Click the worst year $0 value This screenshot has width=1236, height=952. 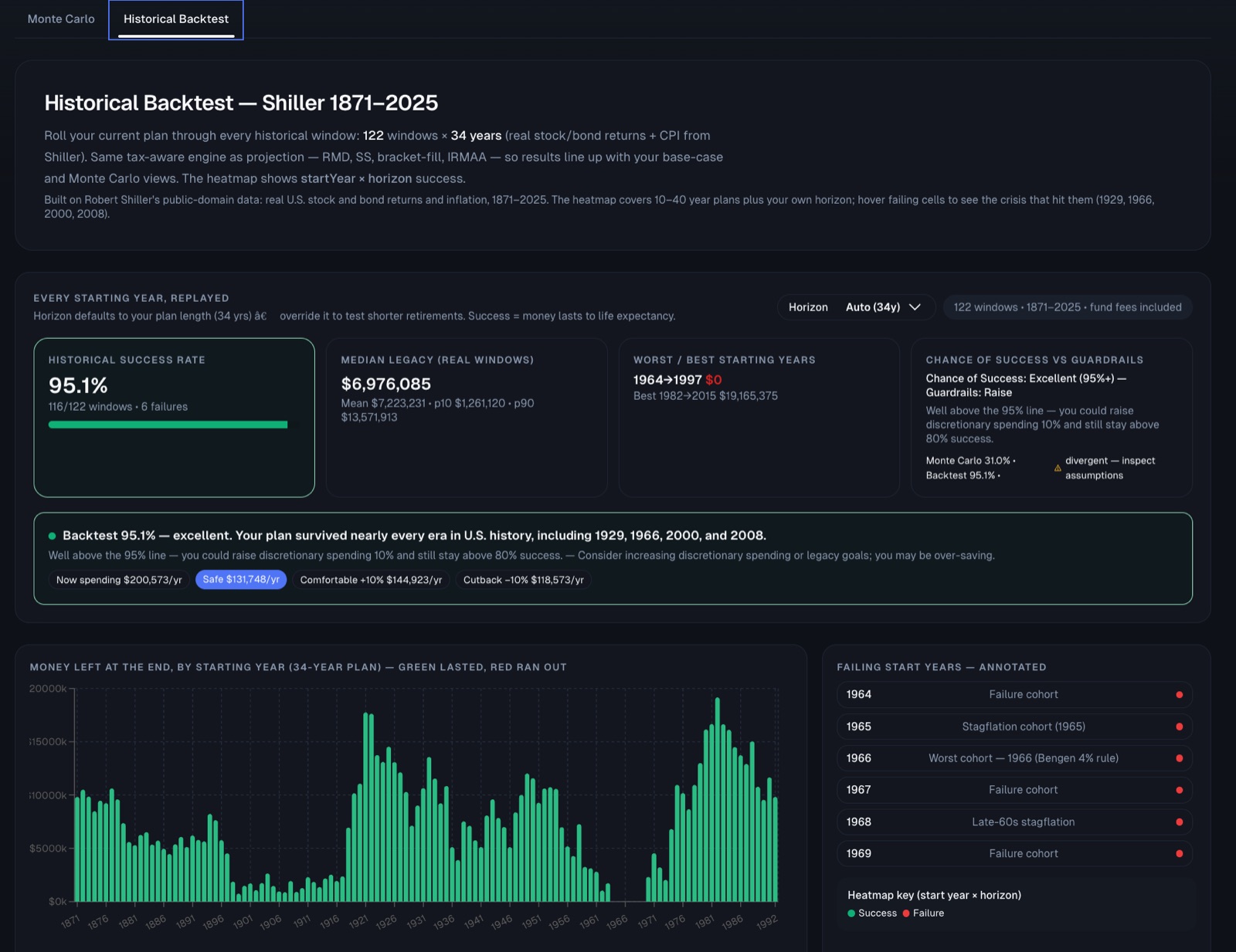pyautogui.click(x=713, y=380)
